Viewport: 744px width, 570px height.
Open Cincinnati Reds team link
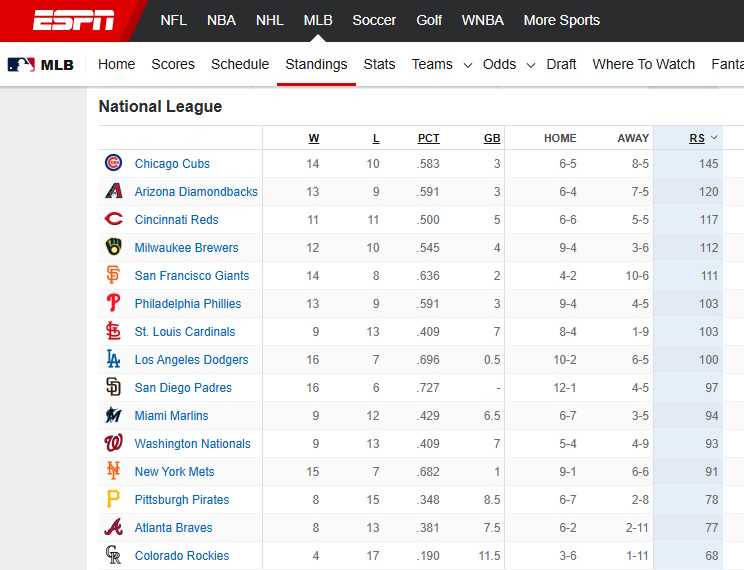tap(177, 220)
